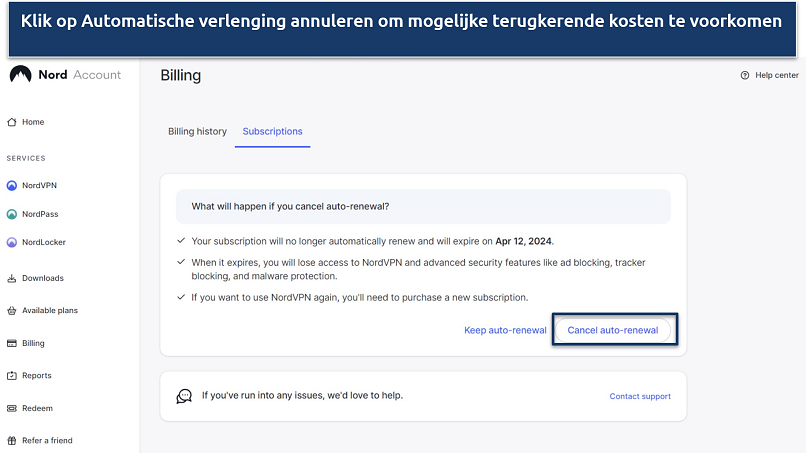Click the Available plans icon
Viewport: 806px width, 453px height.
pos(12,311)
